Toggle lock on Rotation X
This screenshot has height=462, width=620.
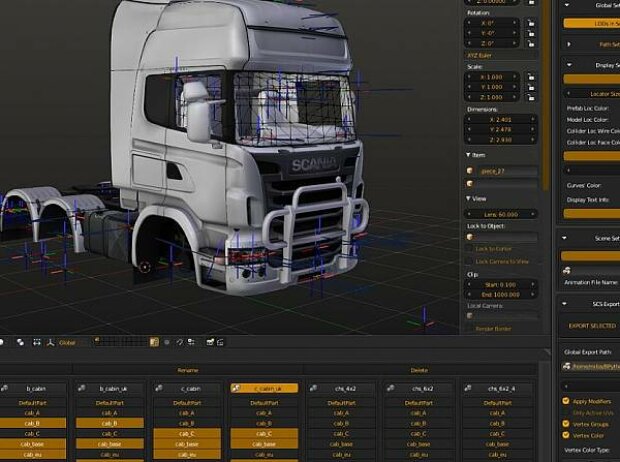click(531, 23)
